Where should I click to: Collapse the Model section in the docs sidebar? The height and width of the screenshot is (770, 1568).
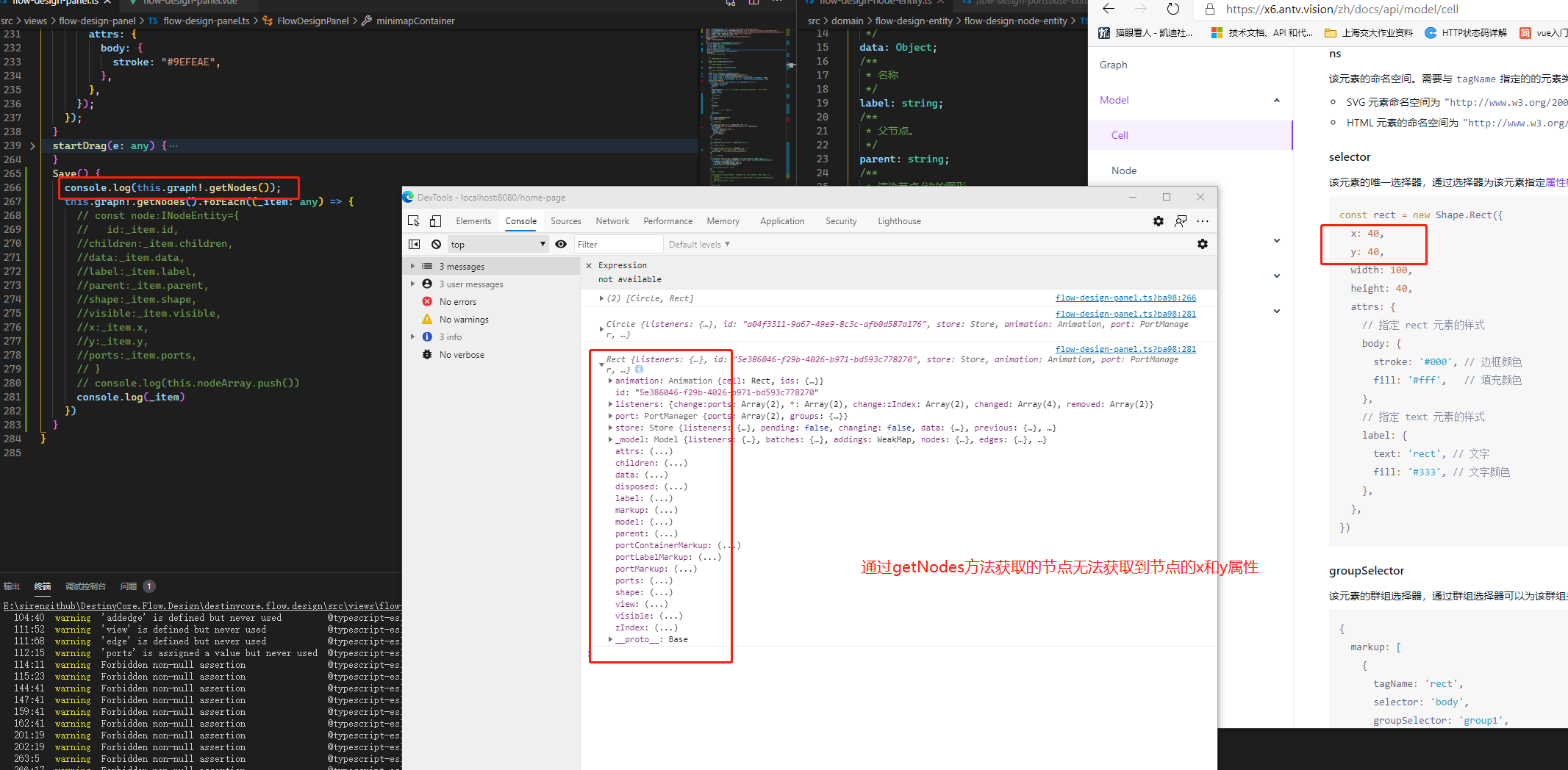1277,100
